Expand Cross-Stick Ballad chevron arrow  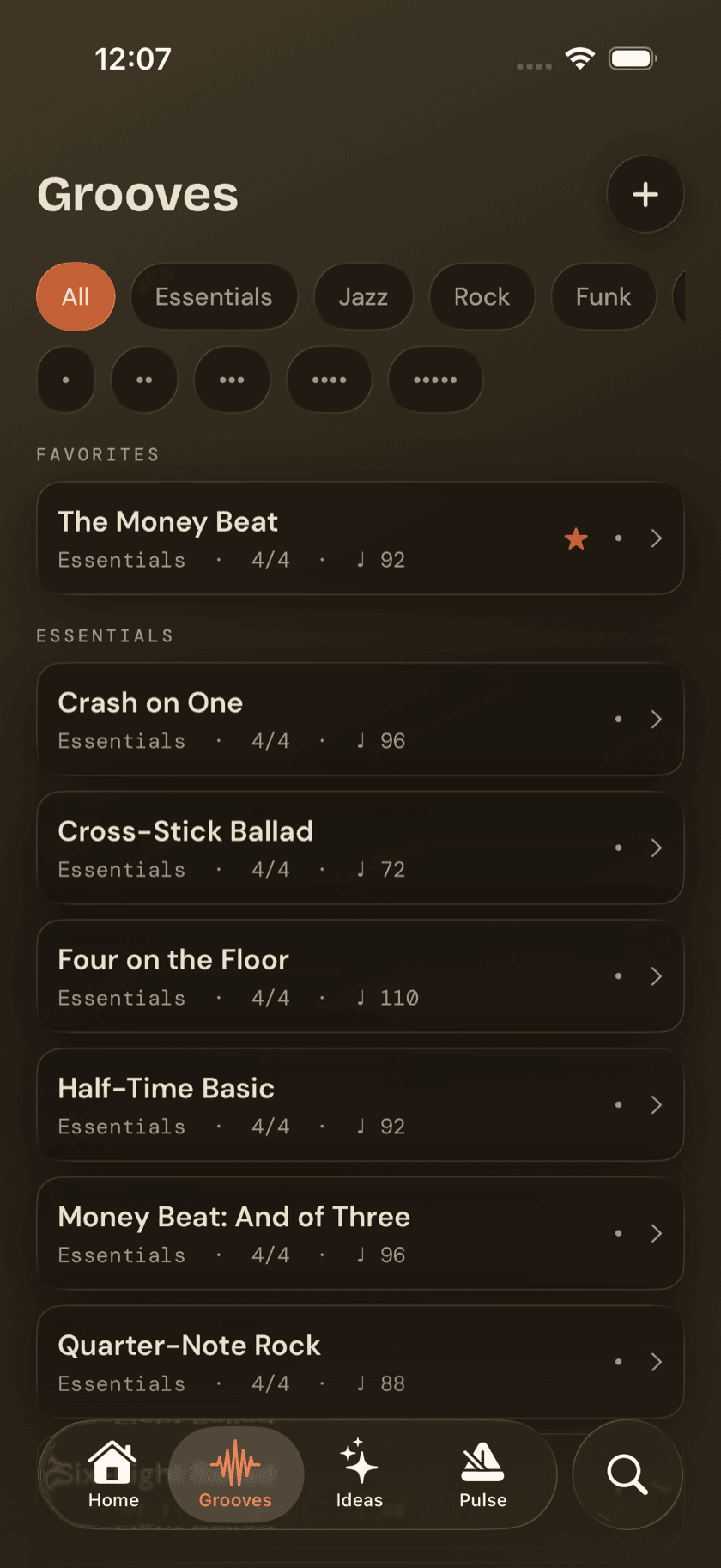(657, 848)
